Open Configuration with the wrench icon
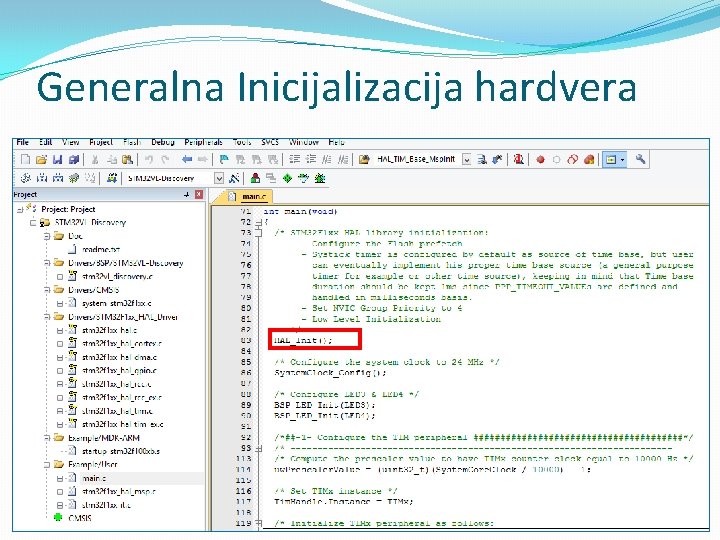Image resolution: width=720 pixels, height=540 pixels. coord(641,159)
